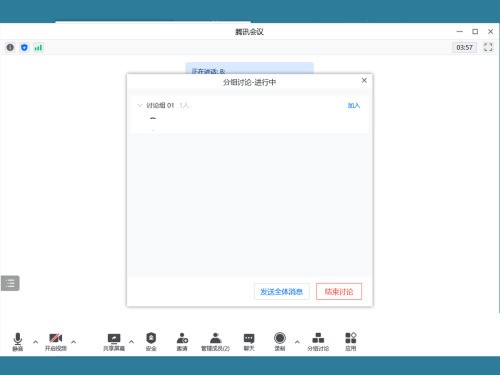Image resolution: width=500 pixels, height=375 pixels.
Task: Minimize the 腾讯会议 window
Action: pyautogui.click(x=460, y=31)
